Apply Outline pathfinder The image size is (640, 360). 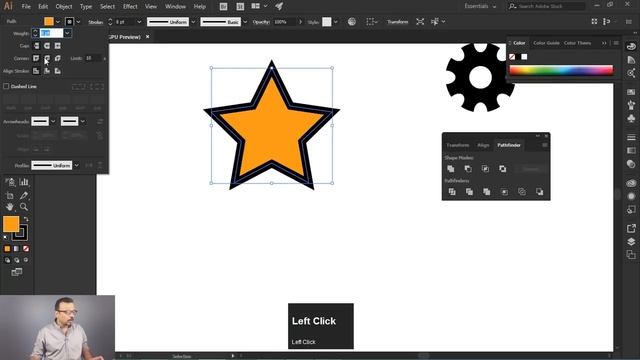coord(522,191)
